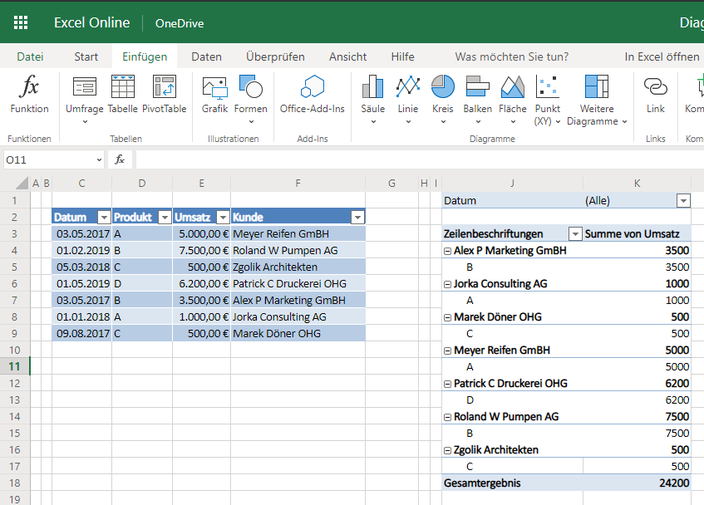Select the Einfügen tab
704x505 pixels.
[x=145, y=57]
